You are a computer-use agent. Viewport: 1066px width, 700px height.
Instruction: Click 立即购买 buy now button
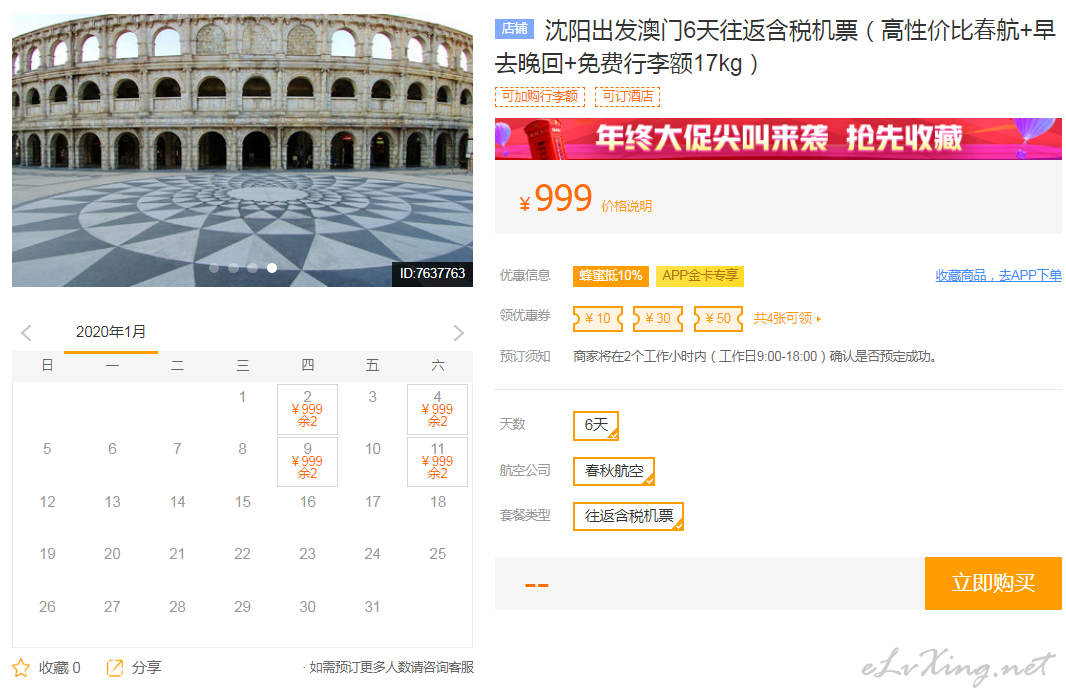[x=993, y=583]
